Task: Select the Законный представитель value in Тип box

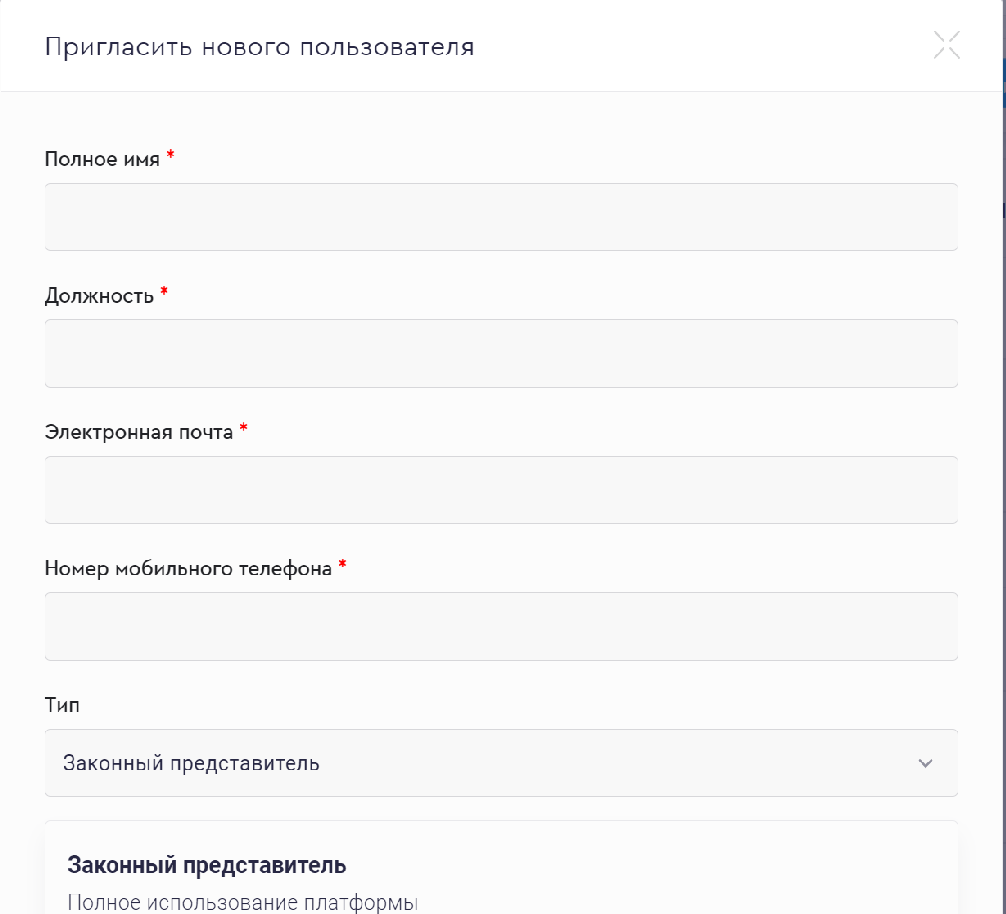Action: [x=191, y=764]
